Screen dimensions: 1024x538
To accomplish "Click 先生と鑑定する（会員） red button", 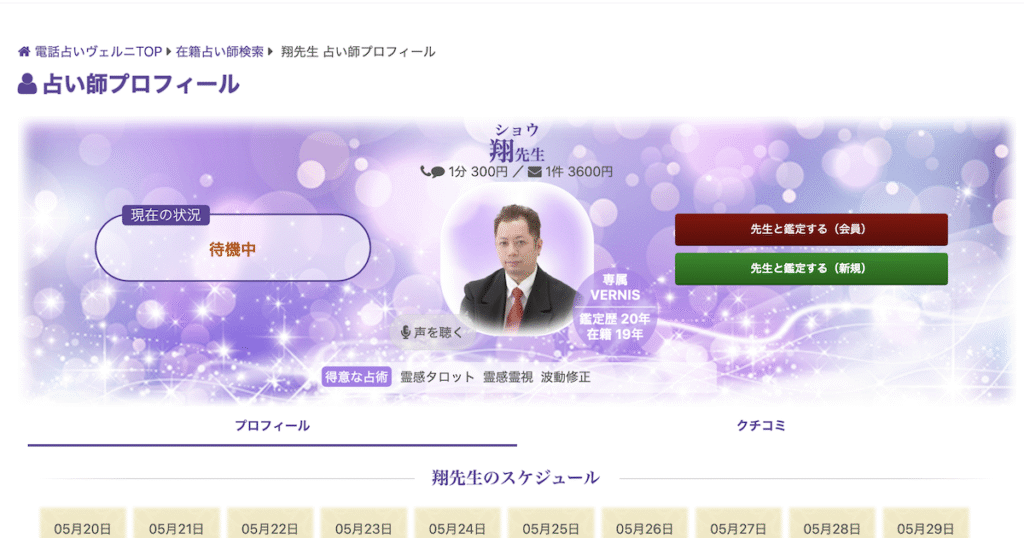I will (811, 229).
